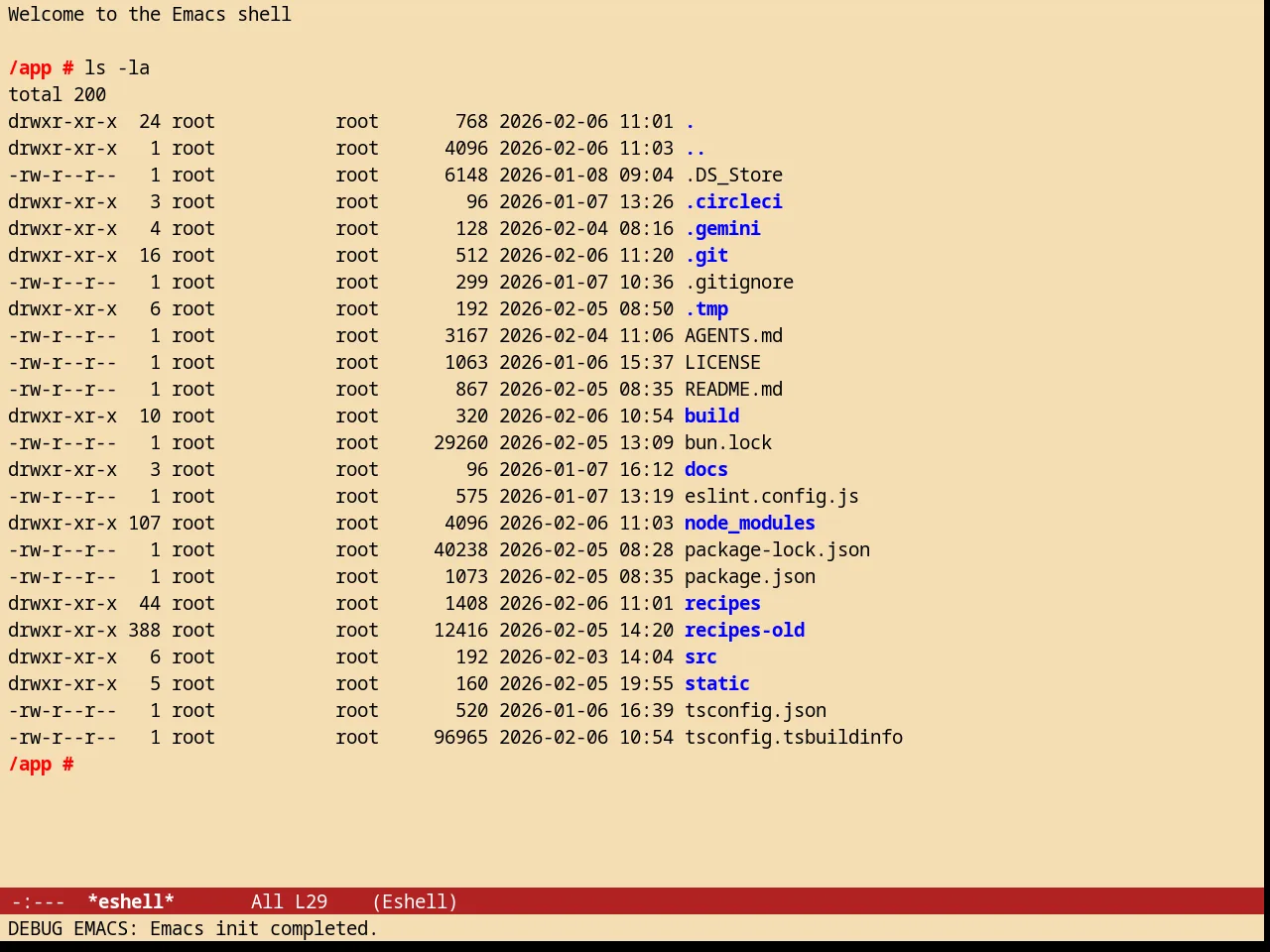Screen dimensions: 1270x952
Task: Click the LICENSE file name
Action: click(722, 363)
